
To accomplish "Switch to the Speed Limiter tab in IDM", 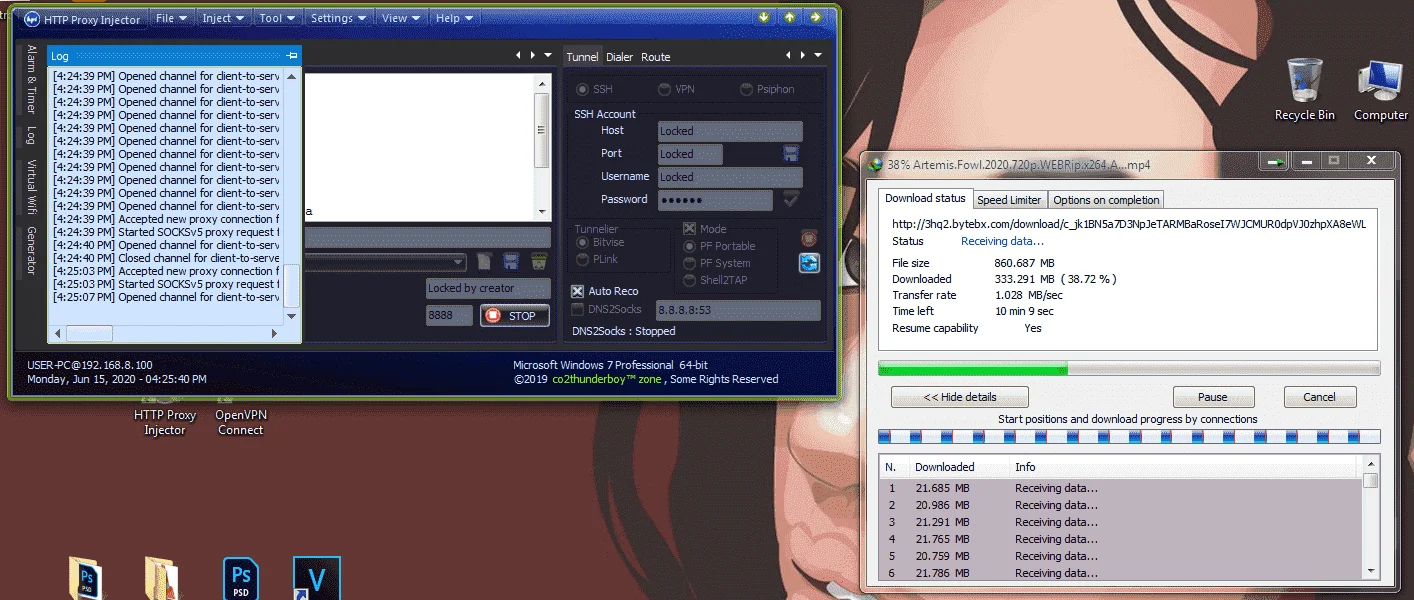I will pos(1009,200).
